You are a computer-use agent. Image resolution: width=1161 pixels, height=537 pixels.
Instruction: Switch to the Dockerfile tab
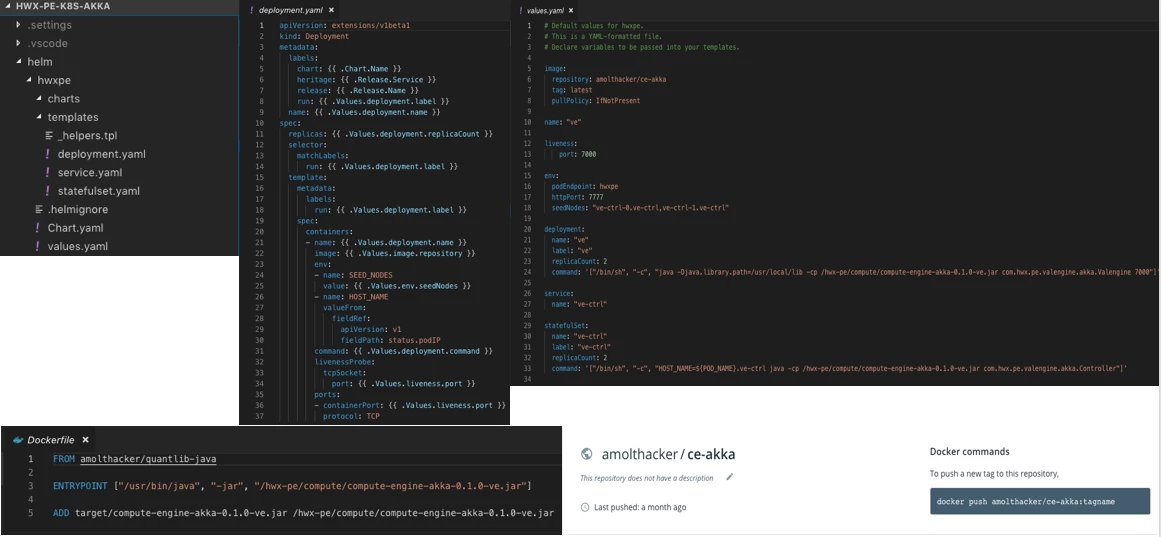[x=51, y=440]
